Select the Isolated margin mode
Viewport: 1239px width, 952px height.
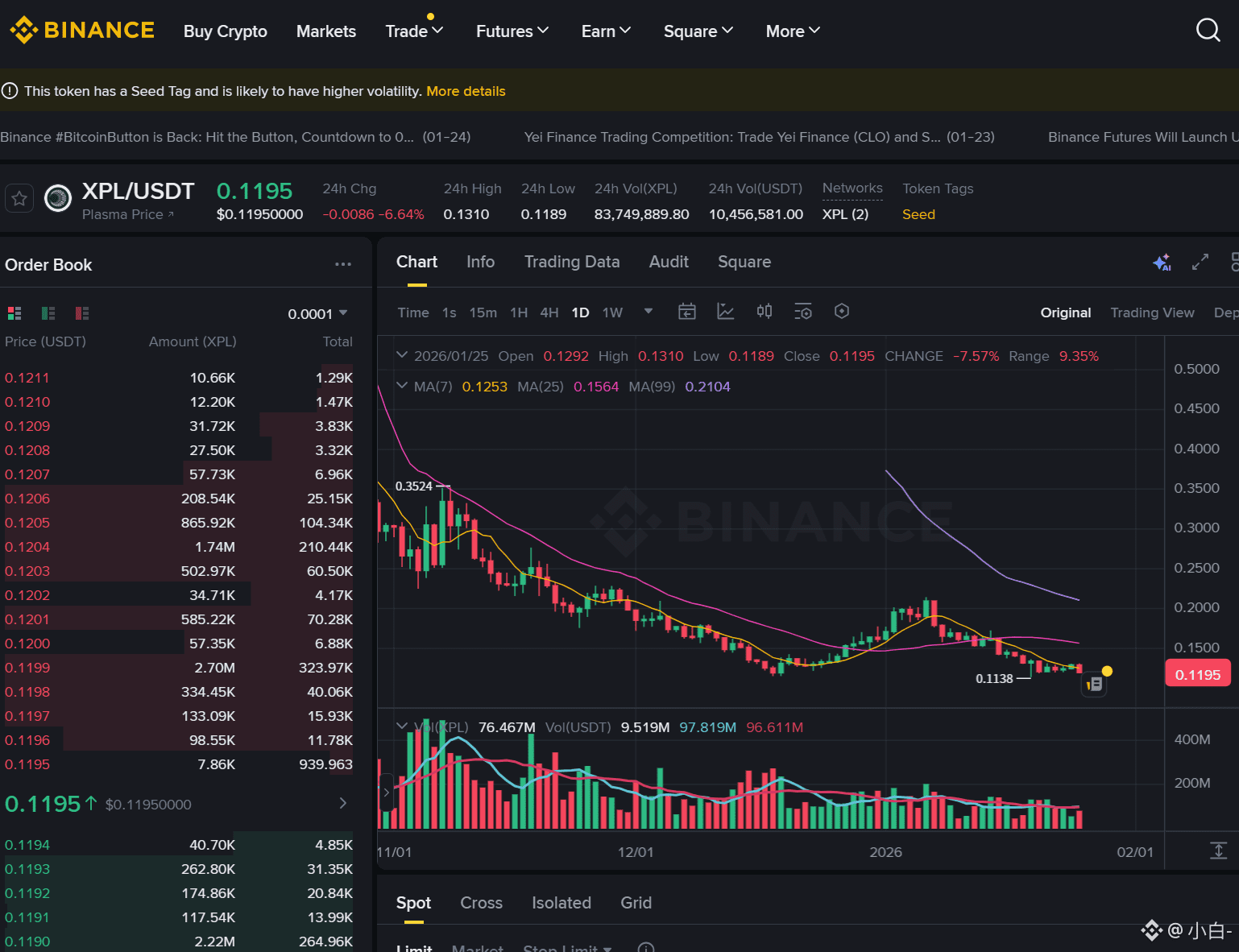pyautogui.click(x=561, y=903)
